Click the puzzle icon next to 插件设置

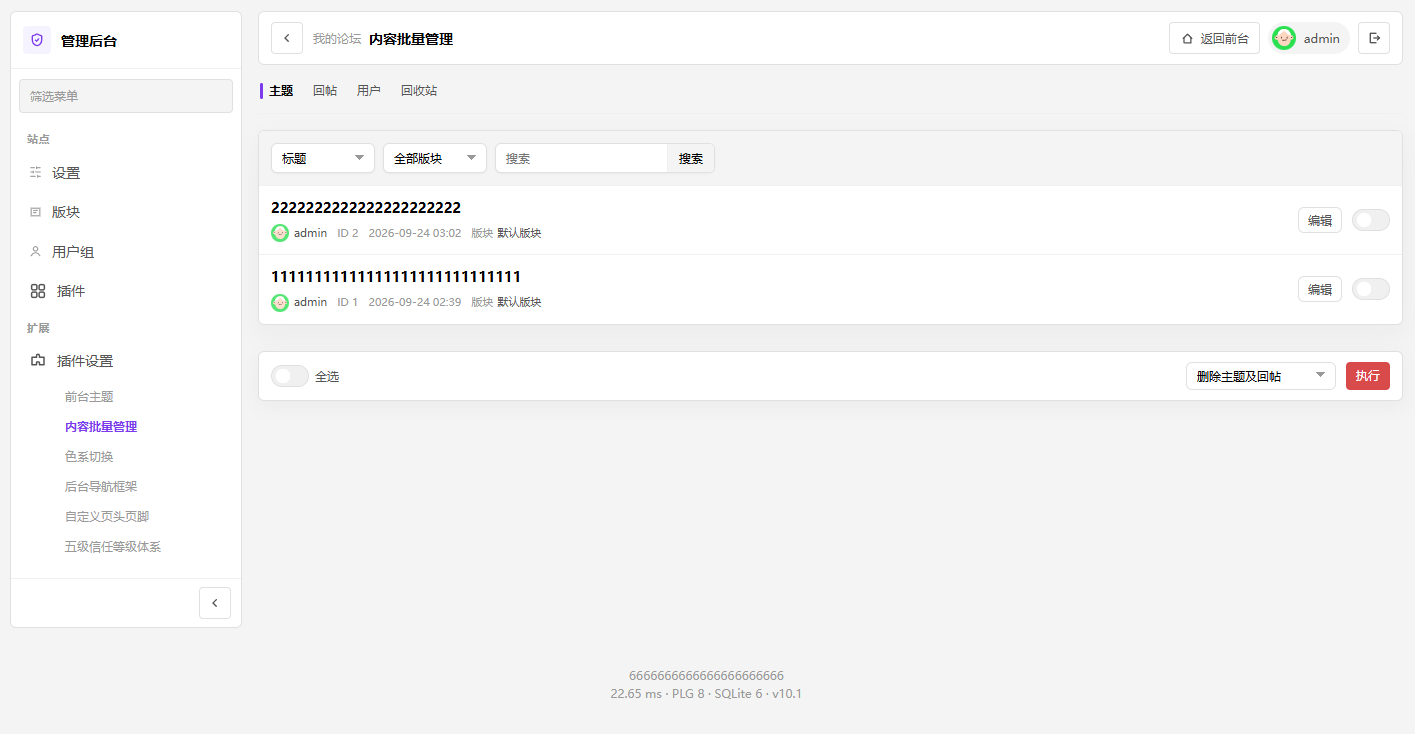pos(38,361)
